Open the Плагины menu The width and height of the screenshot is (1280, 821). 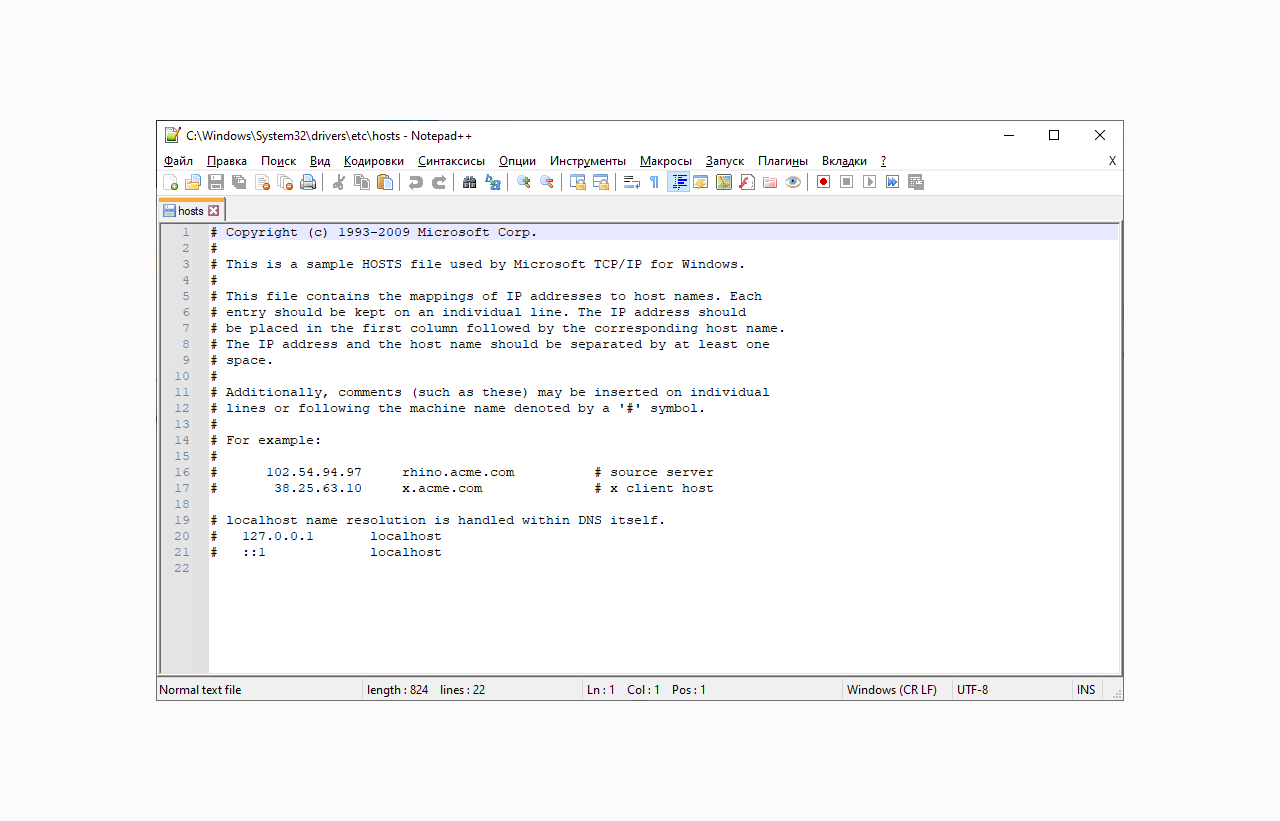click(x=783, y=161)
